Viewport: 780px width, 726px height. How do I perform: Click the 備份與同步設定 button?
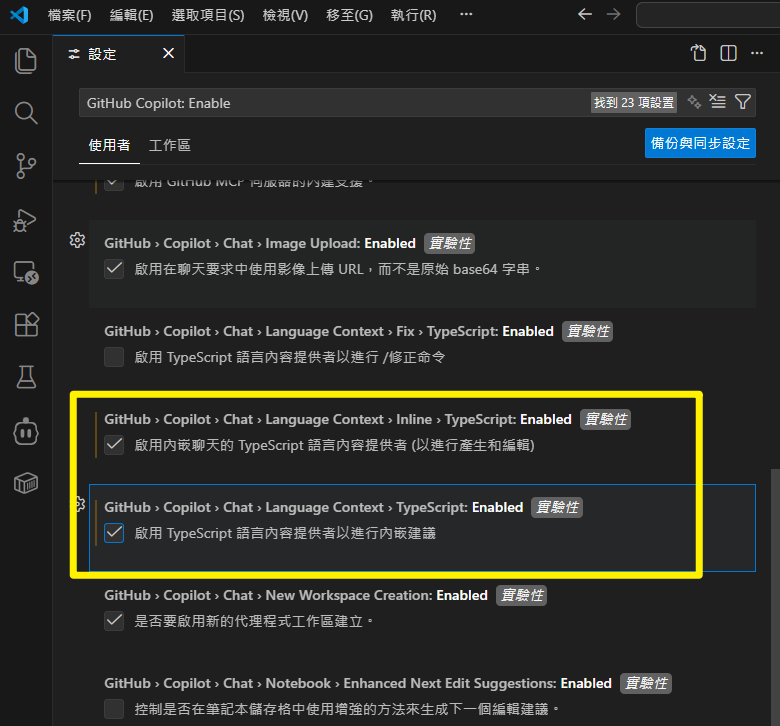click(x=700, y=143)
